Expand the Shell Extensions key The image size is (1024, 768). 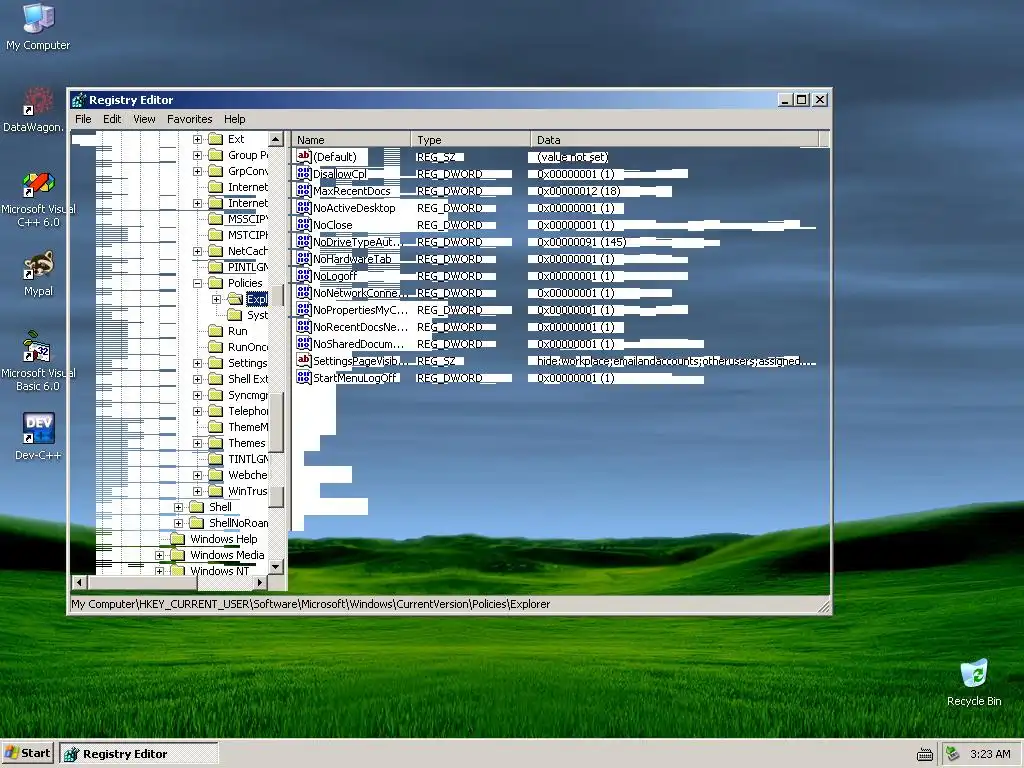tap(197, 379)
